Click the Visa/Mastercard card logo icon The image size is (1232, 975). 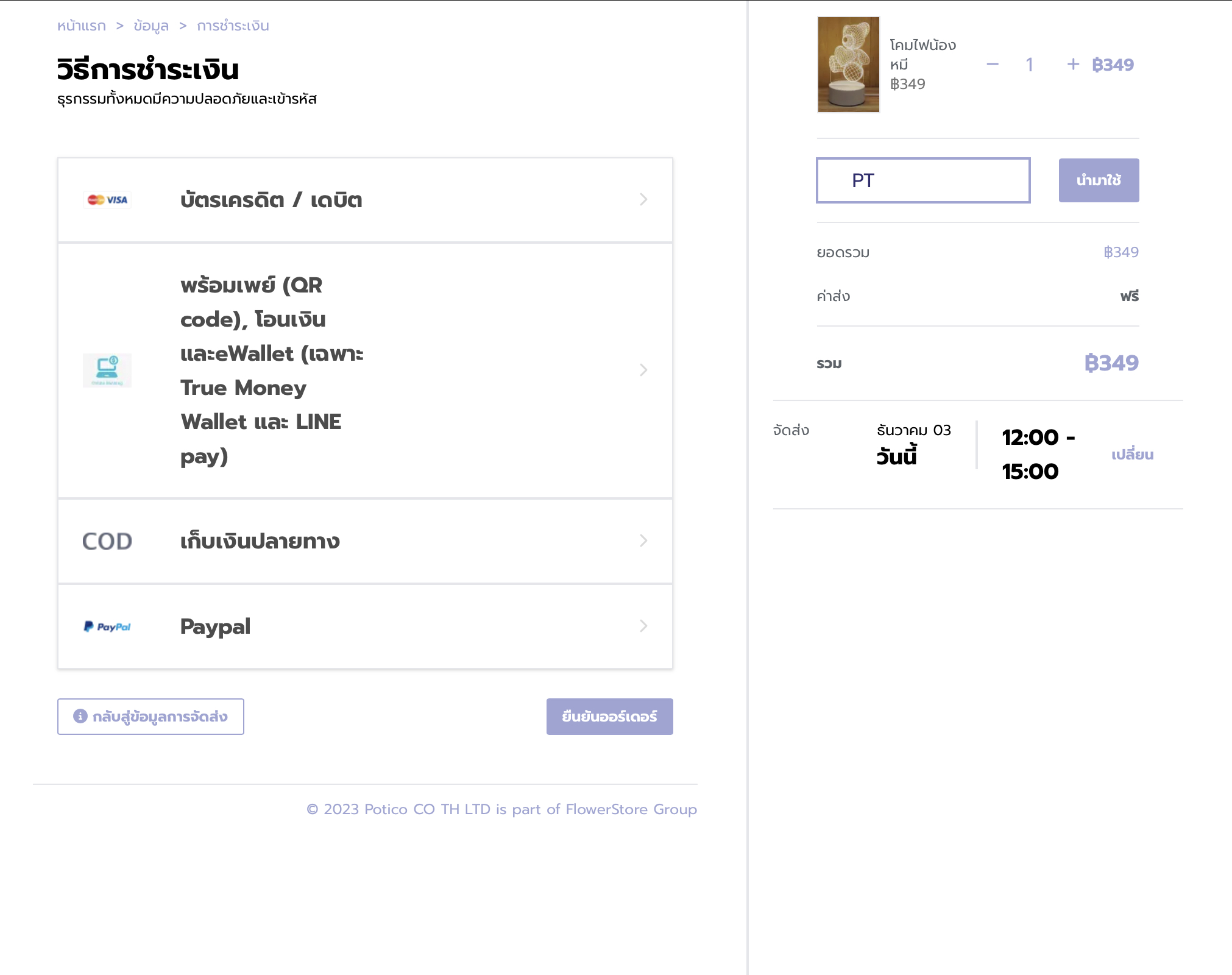[x=107, y=200]
